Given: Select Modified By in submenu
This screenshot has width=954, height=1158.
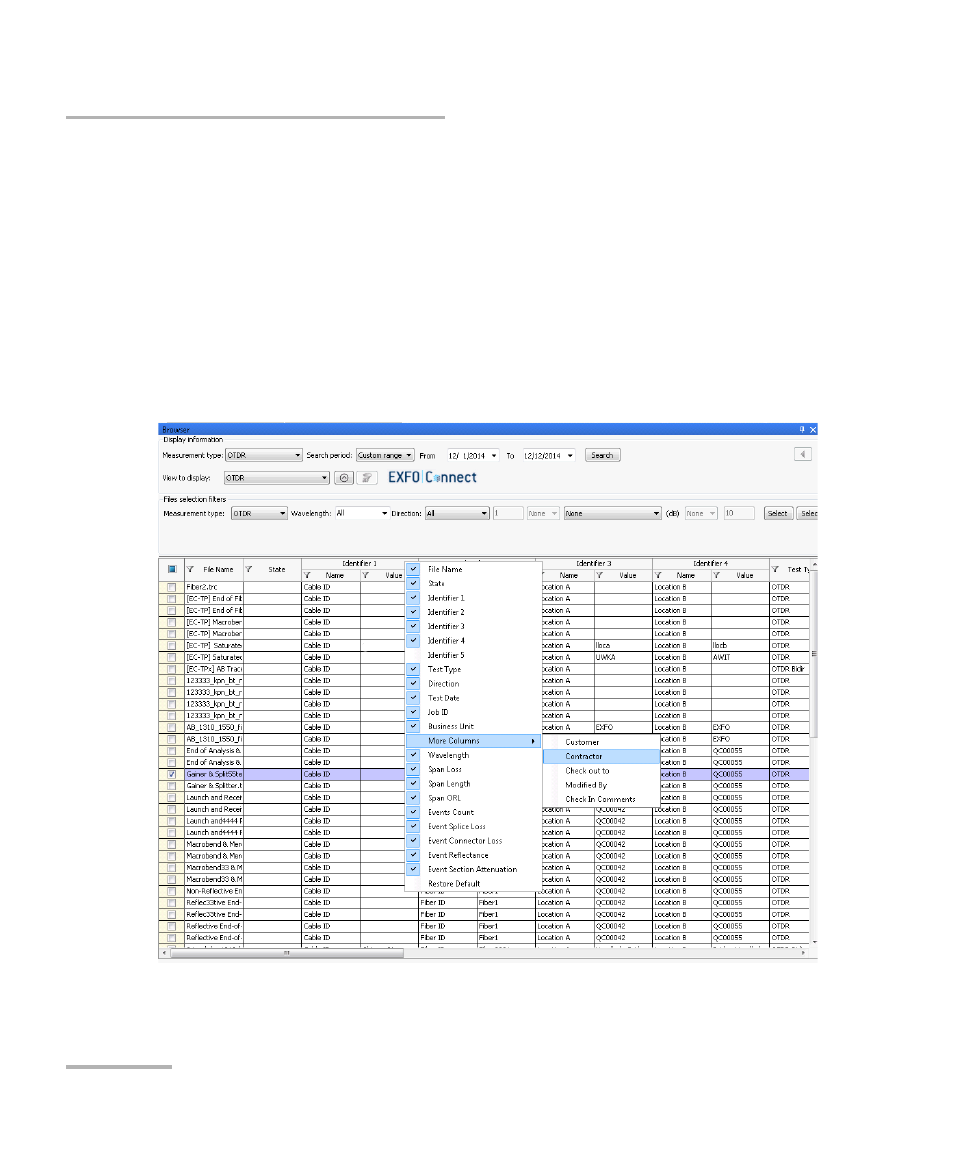Looking at the screenshot, I should (601, 785).
